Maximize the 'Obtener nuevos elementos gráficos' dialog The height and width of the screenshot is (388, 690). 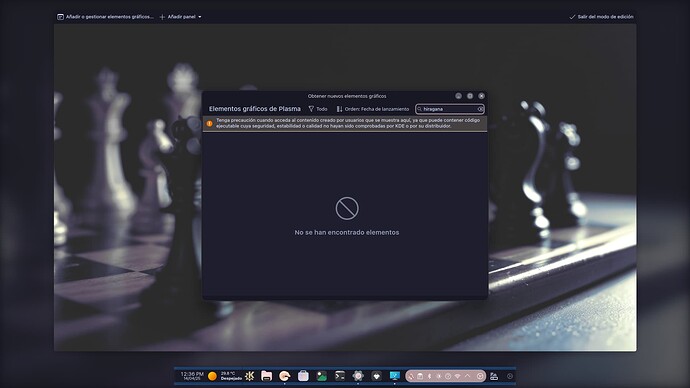[470, 96]
